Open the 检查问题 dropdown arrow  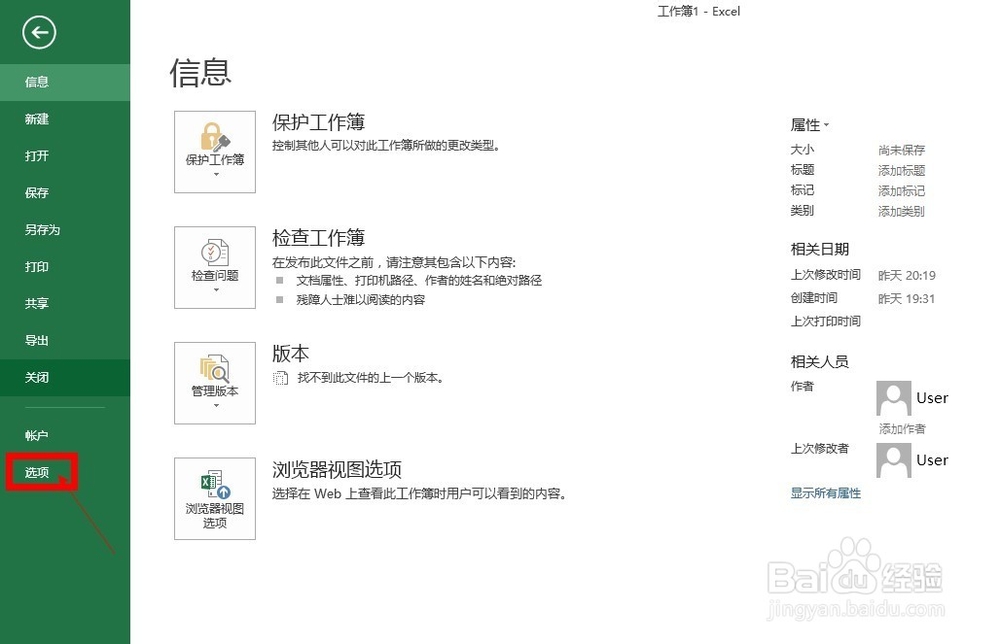[214, 291]
